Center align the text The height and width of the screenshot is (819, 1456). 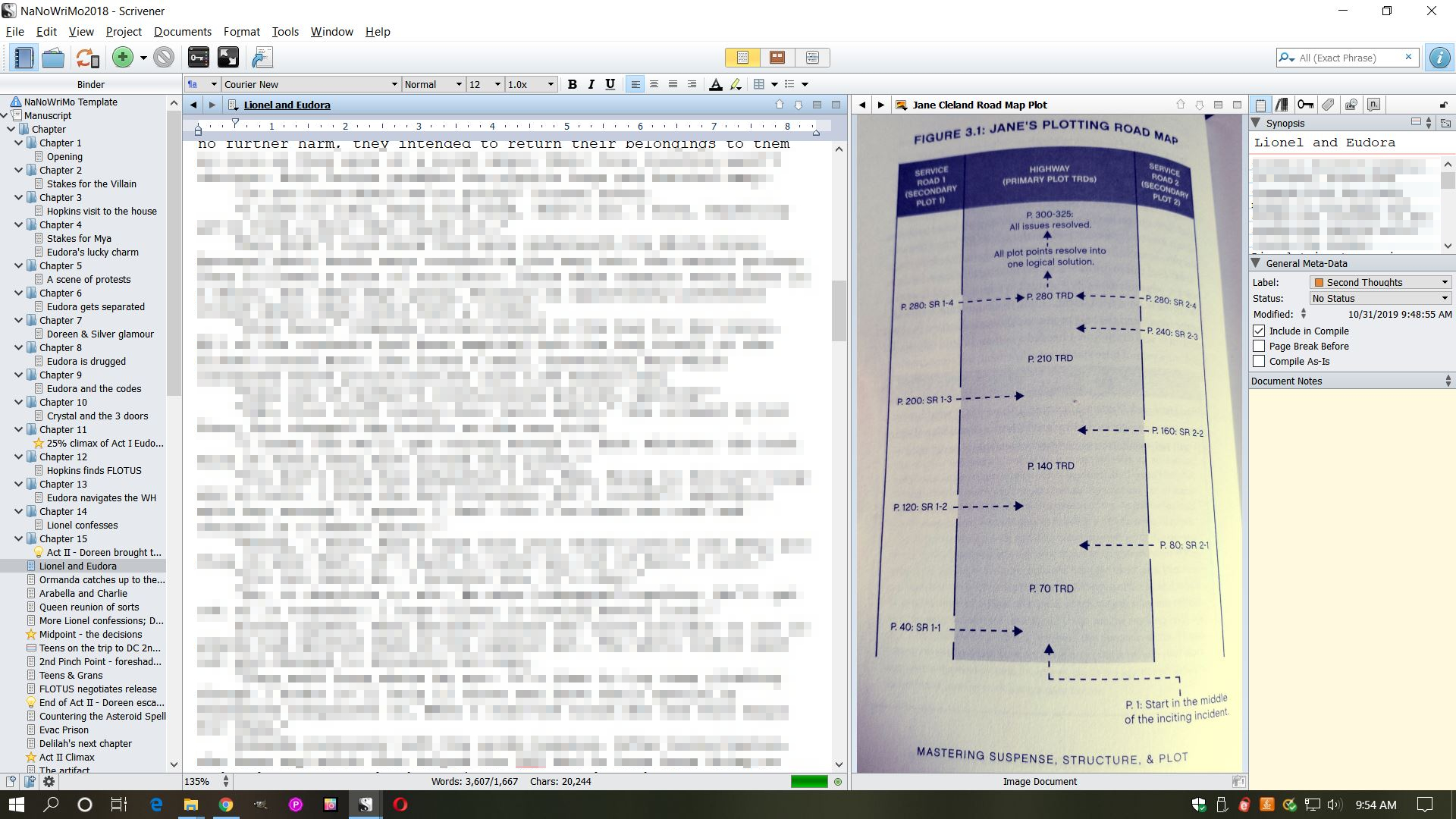click(654, 84)
